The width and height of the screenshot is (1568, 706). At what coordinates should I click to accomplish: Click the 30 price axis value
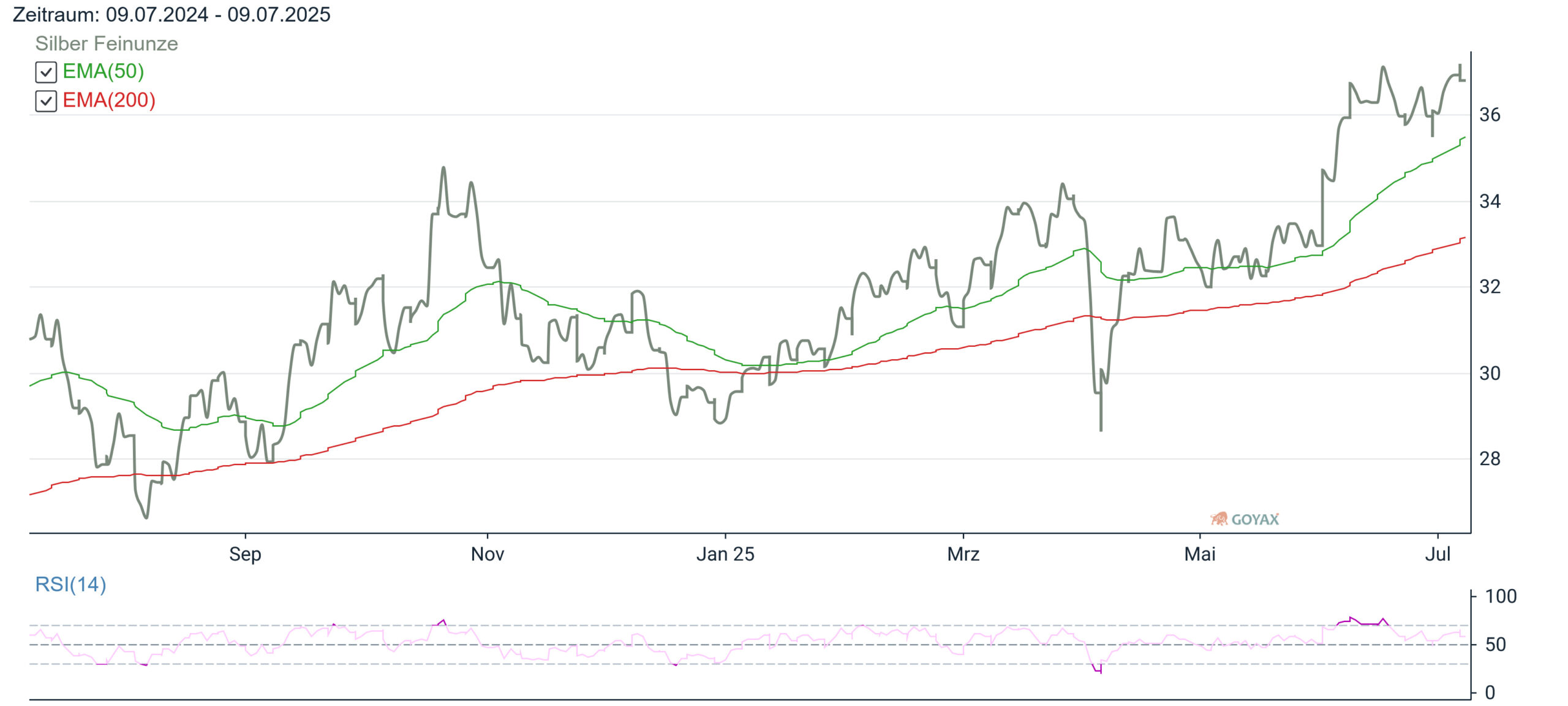pyautogui.click(x=1490, y=373)
